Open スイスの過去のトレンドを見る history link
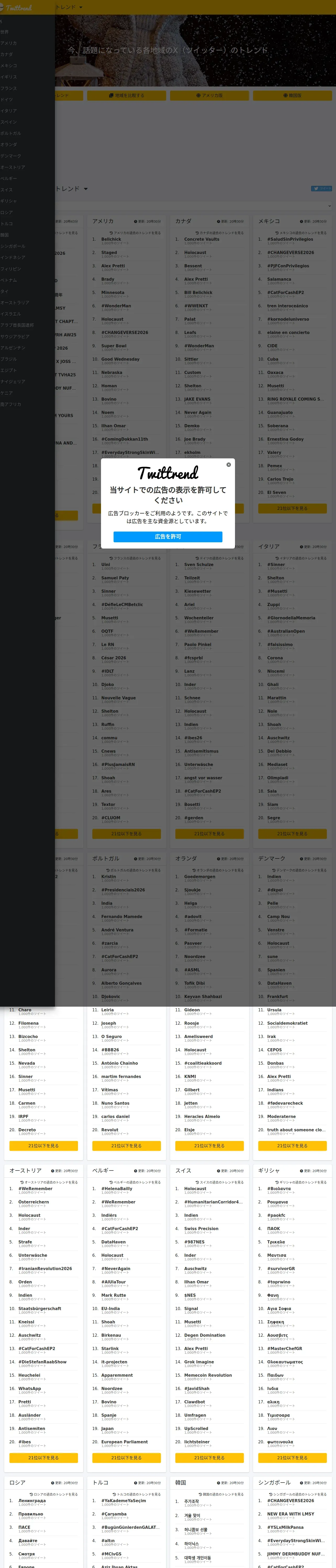Screen dimensions: 336x1568 click(218, 1182)
